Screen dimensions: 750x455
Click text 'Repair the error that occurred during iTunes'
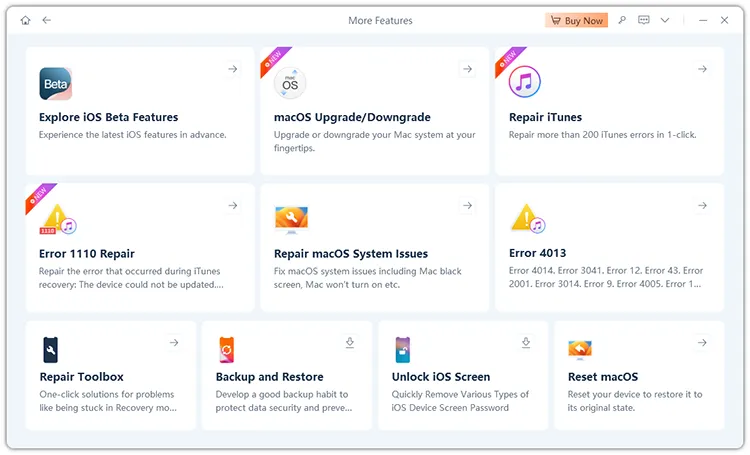tap(130, 271)
